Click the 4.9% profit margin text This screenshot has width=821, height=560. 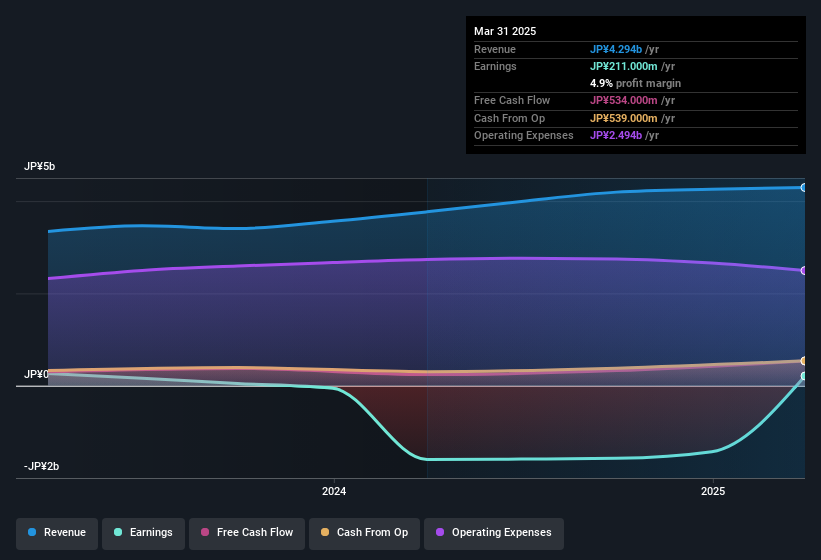[635, 83]
